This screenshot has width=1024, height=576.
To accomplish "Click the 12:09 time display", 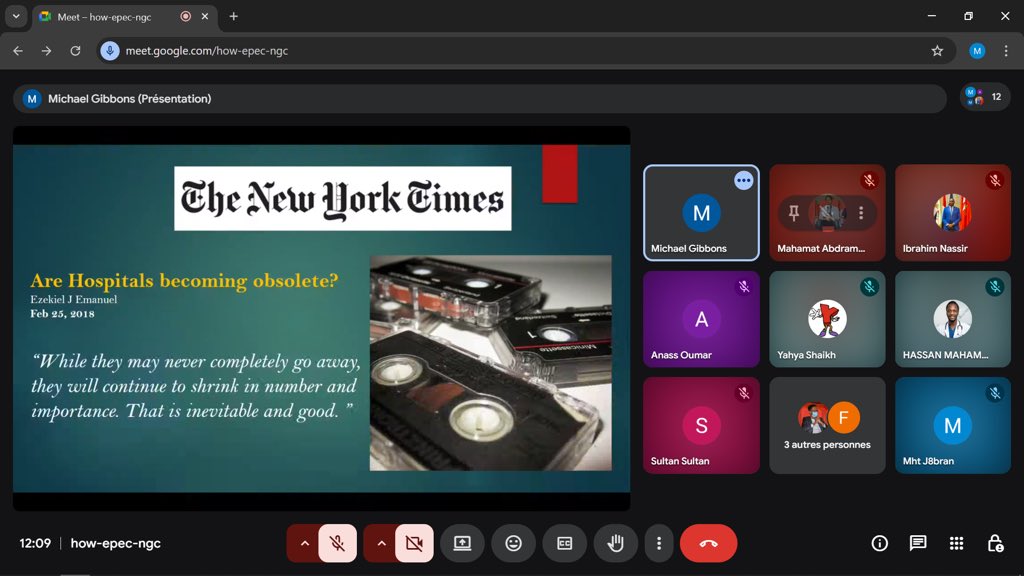I will click(x=35, y=543).
